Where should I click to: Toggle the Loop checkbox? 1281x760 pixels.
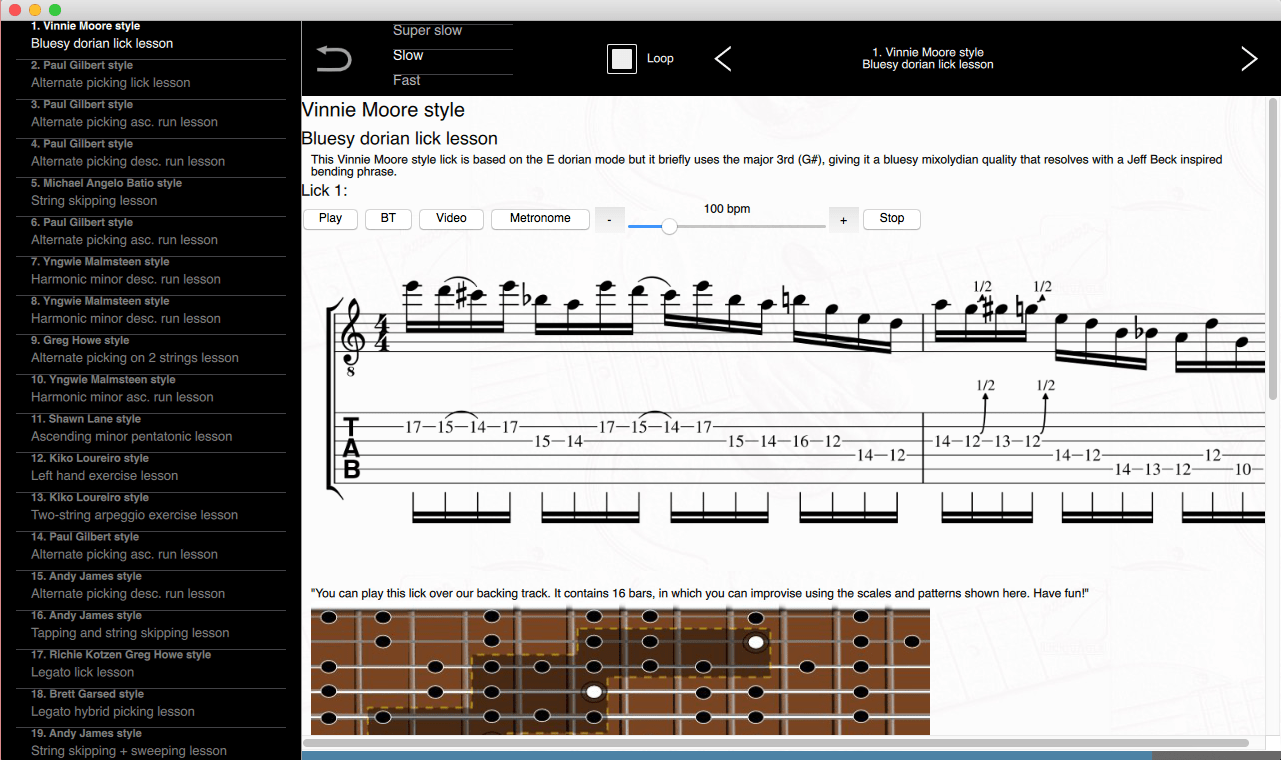click(622, 59)
